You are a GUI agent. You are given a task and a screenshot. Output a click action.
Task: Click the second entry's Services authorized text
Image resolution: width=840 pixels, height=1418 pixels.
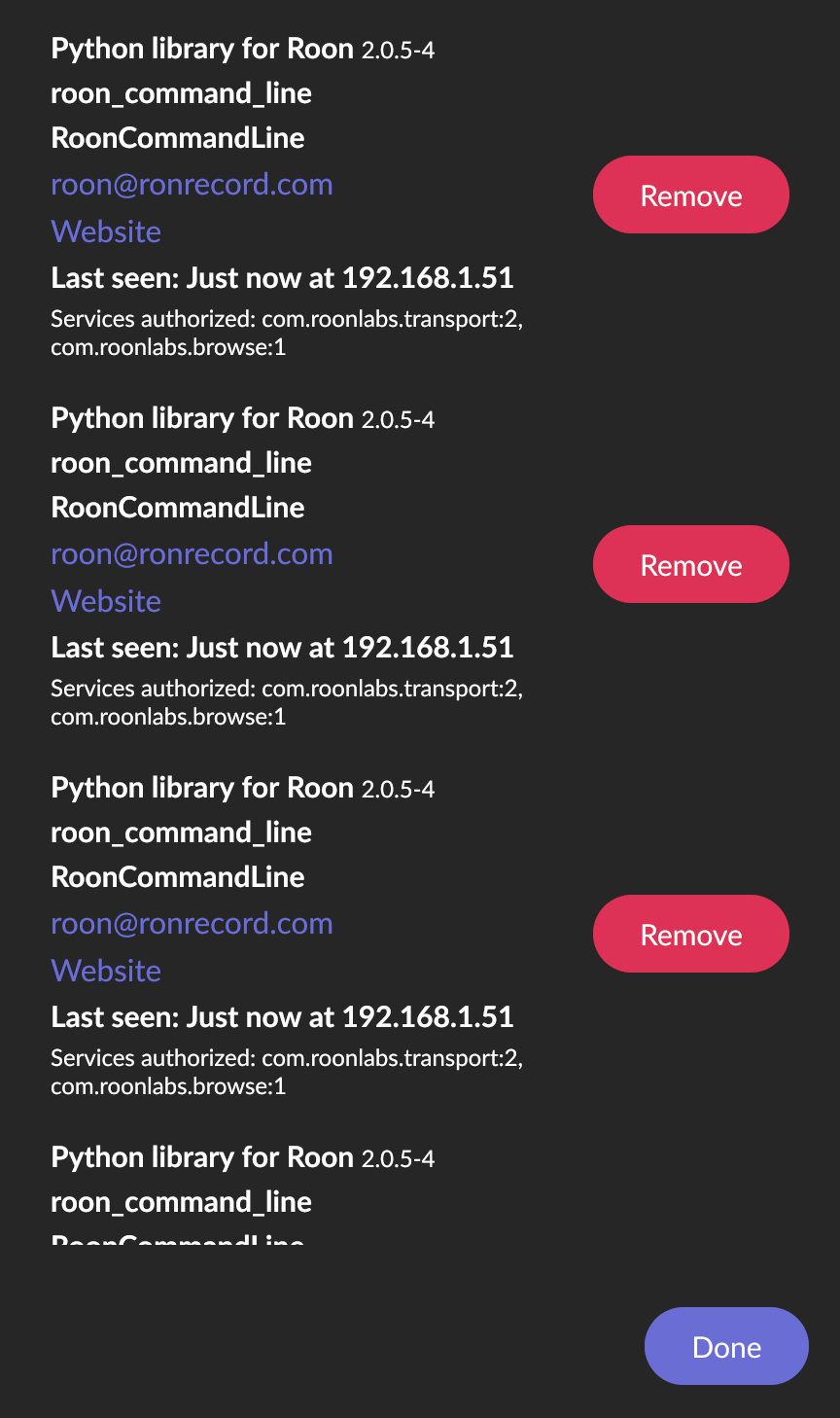pos(286,702)
